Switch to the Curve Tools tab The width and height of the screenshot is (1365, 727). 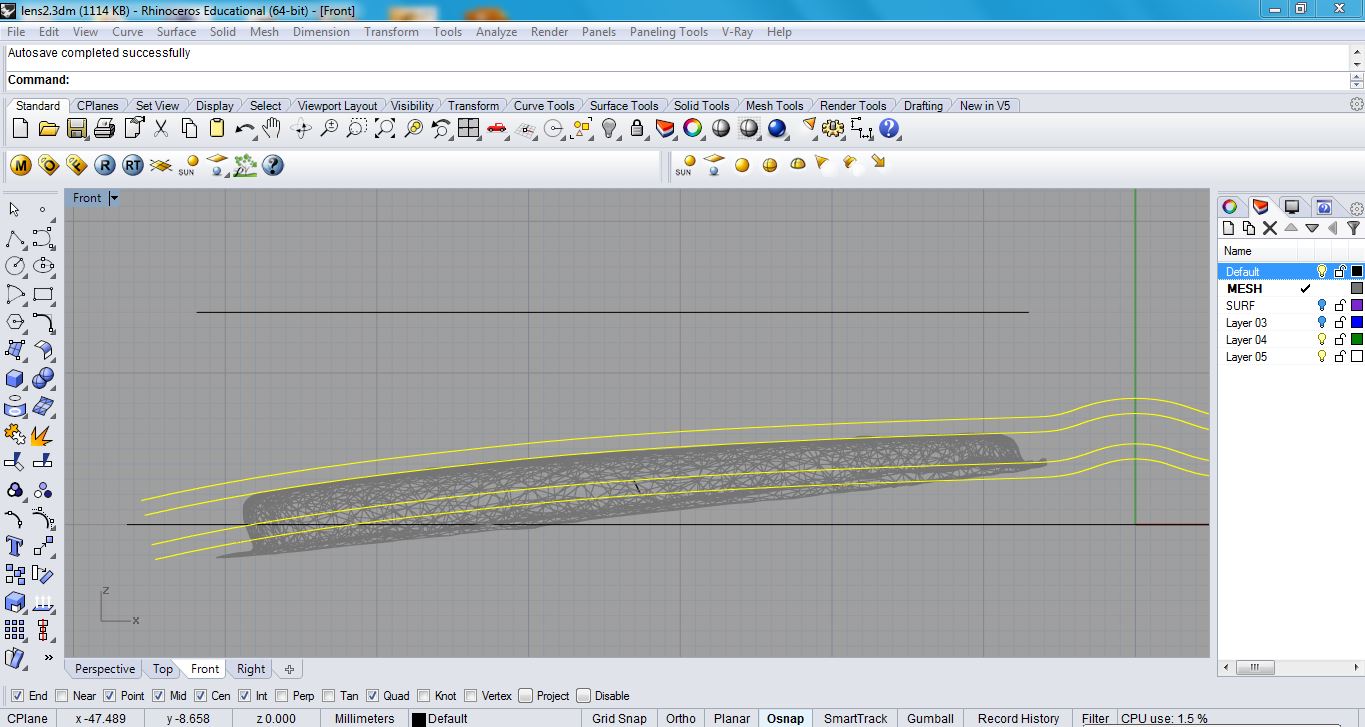(544, 106)
